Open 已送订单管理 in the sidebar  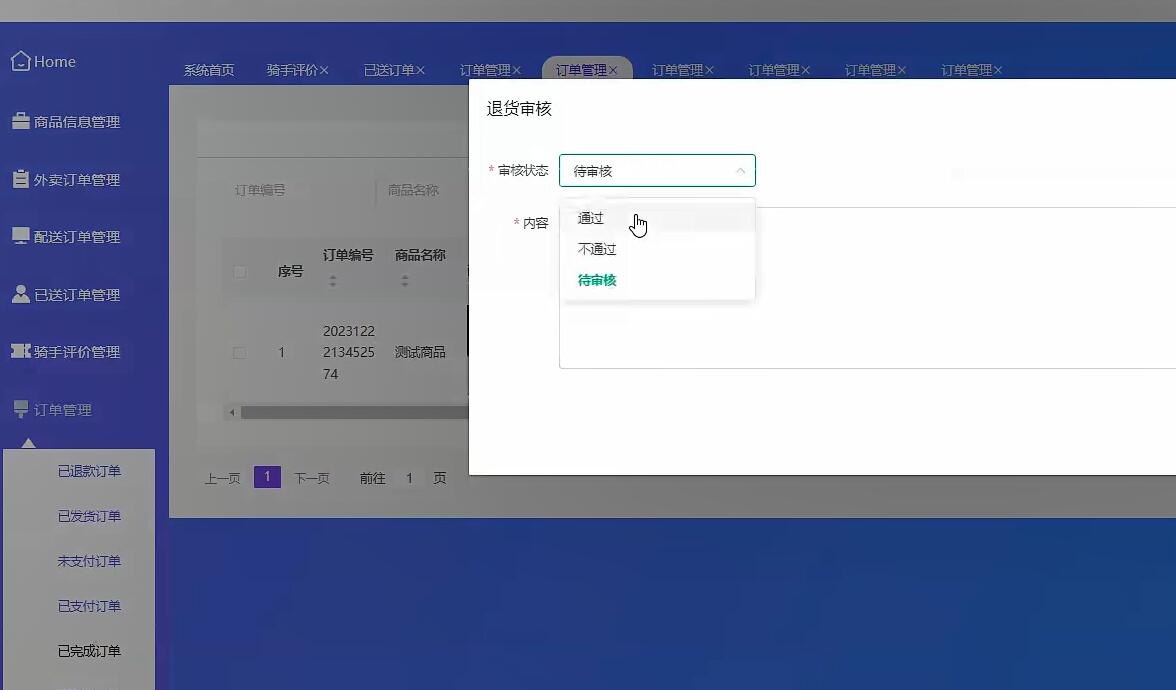point(76,295)
